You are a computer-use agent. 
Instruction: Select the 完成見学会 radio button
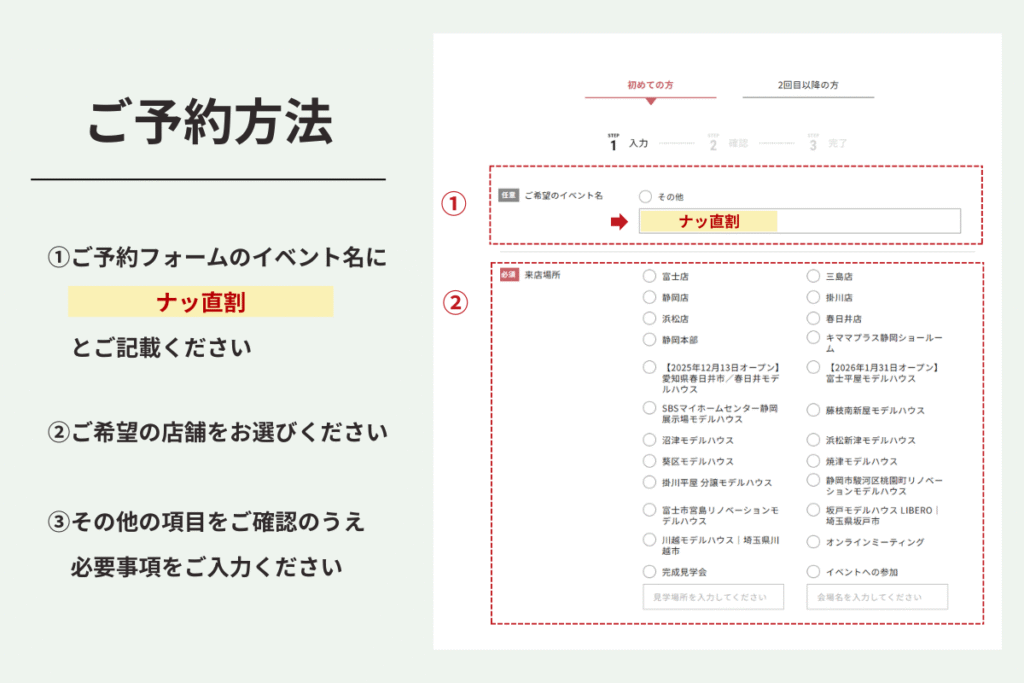click(650, 572)
